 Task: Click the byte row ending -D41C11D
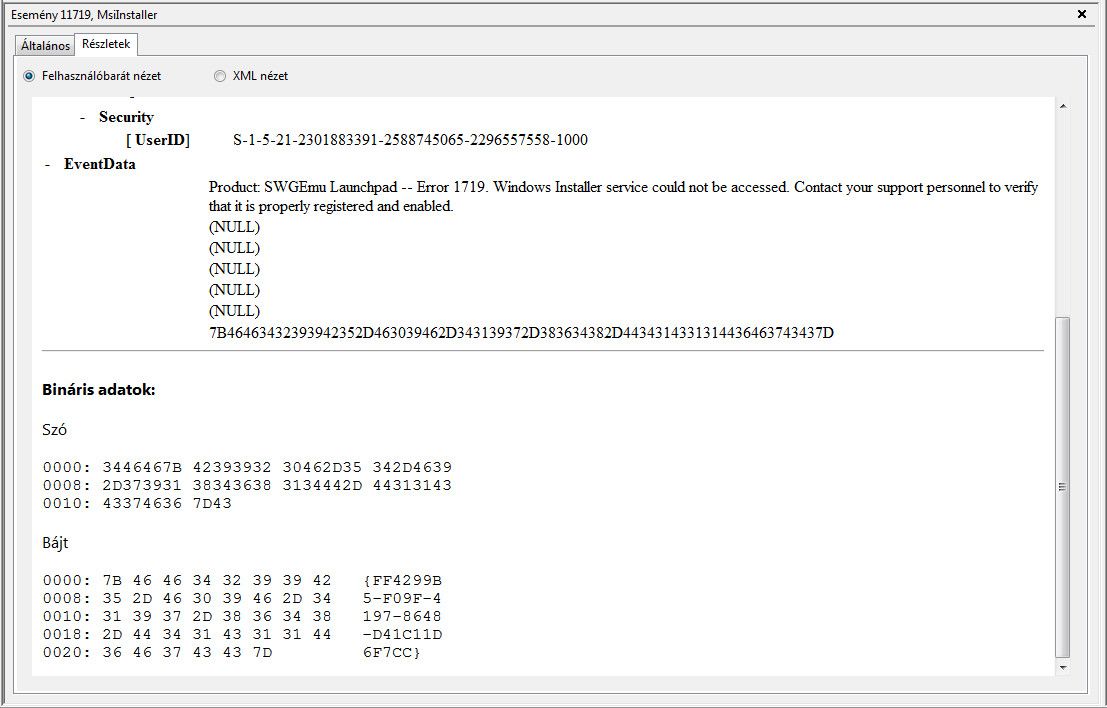click(242, 635)
